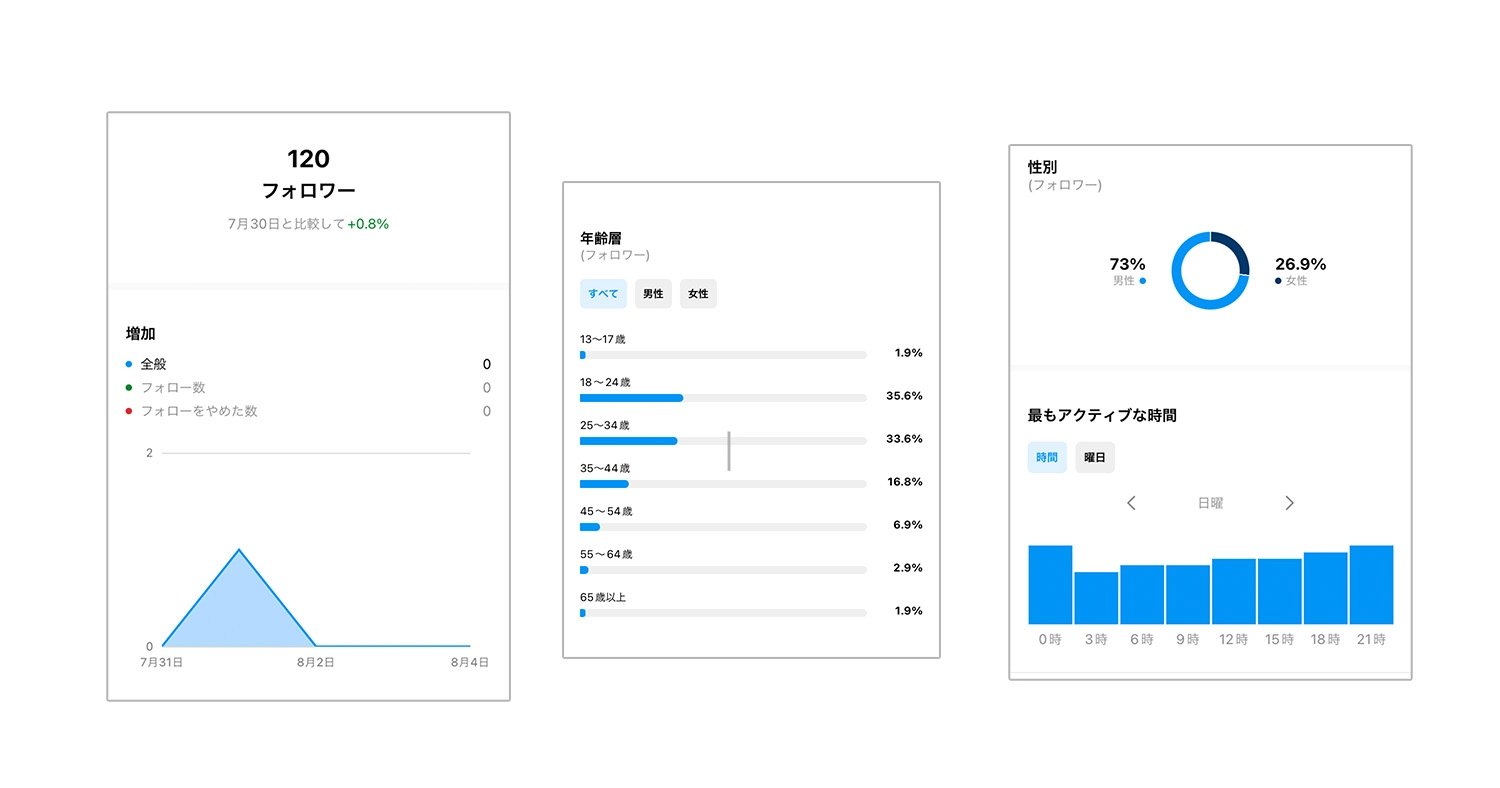
Task: Click the red dot beside フォローをやめた数
Action: [129, 411]
